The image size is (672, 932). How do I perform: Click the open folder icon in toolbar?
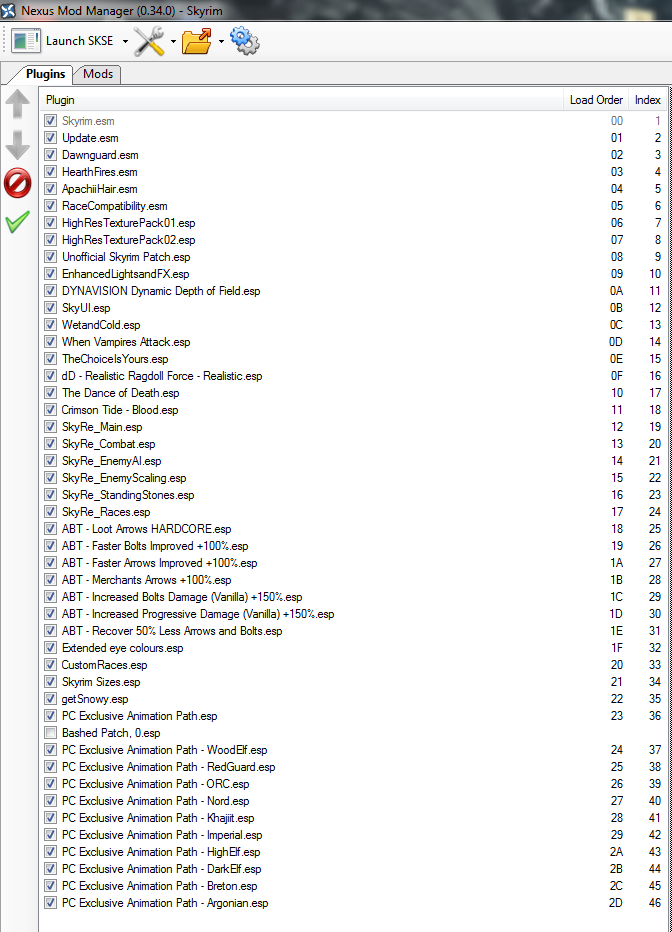click(x=197, y=41)
